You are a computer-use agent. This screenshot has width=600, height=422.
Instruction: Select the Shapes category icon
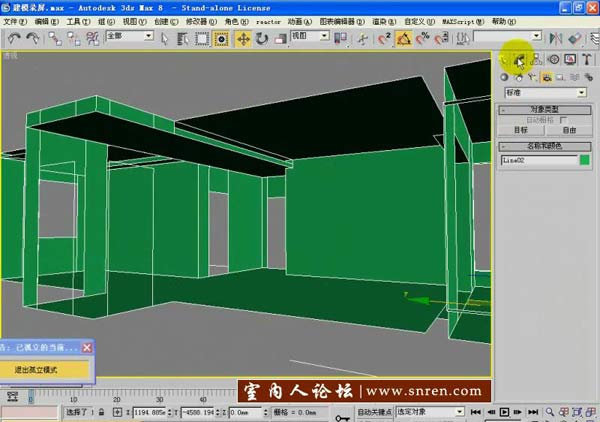coord(518,77)
